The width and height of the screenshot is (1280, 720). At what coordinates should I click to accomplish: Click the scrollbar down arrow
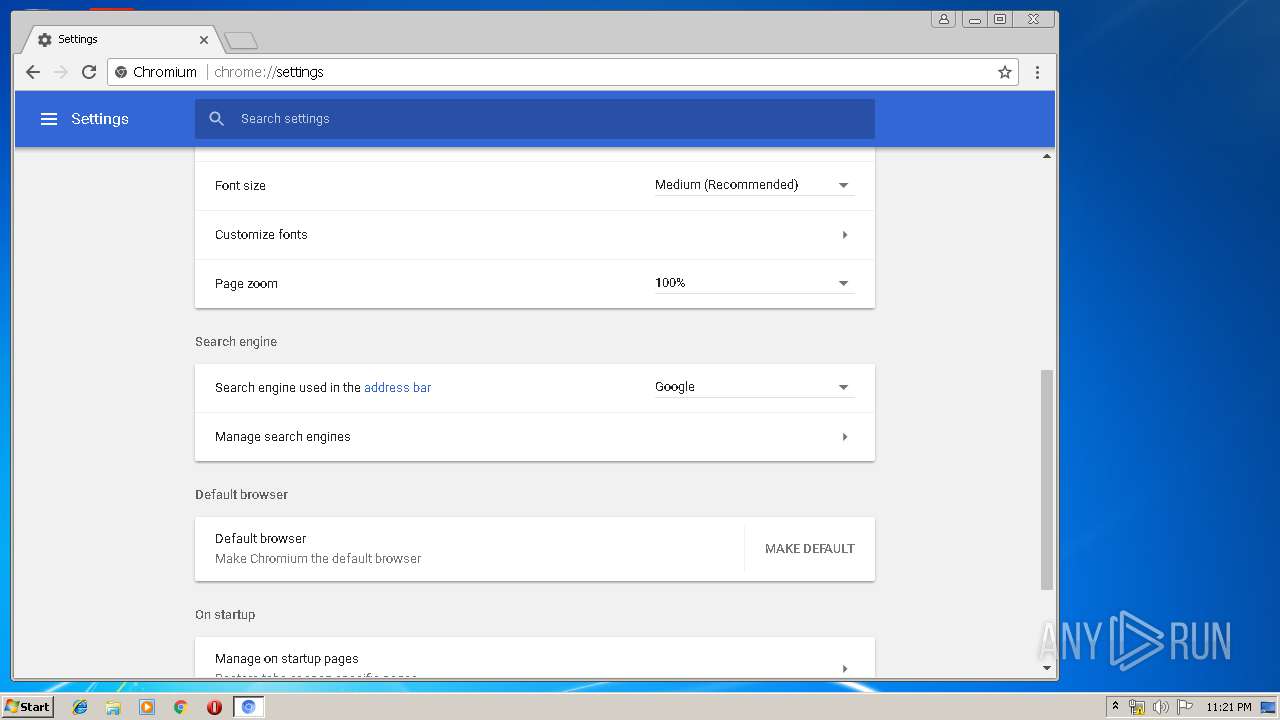tap(1047, 668)
